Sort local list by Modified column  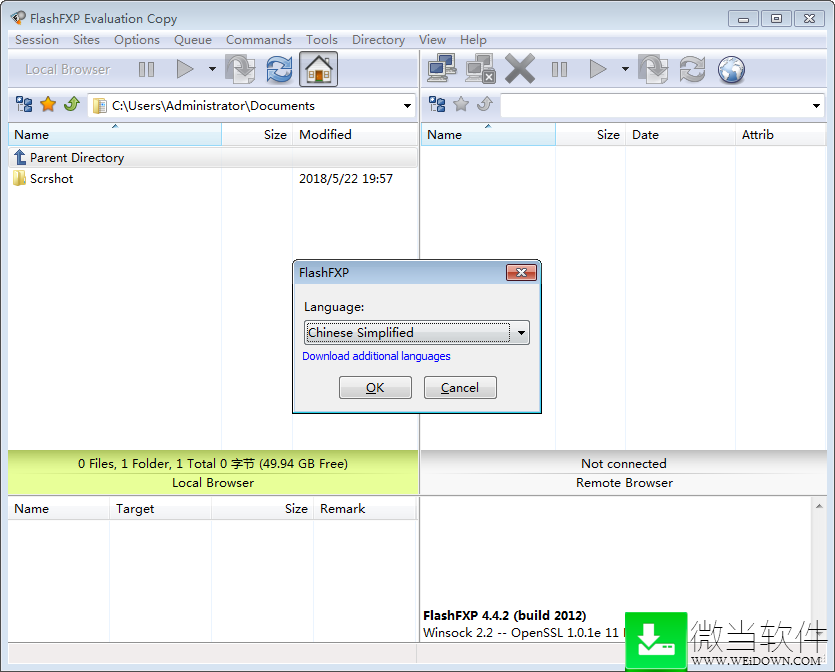pyautogui.click(x=355, y=135)
